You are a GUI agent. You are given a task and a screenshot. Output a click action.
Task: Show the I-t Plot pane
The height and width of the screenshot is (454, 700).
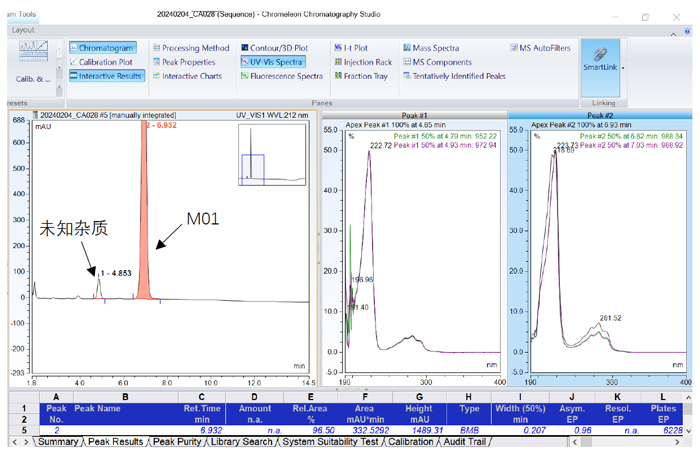353,48
